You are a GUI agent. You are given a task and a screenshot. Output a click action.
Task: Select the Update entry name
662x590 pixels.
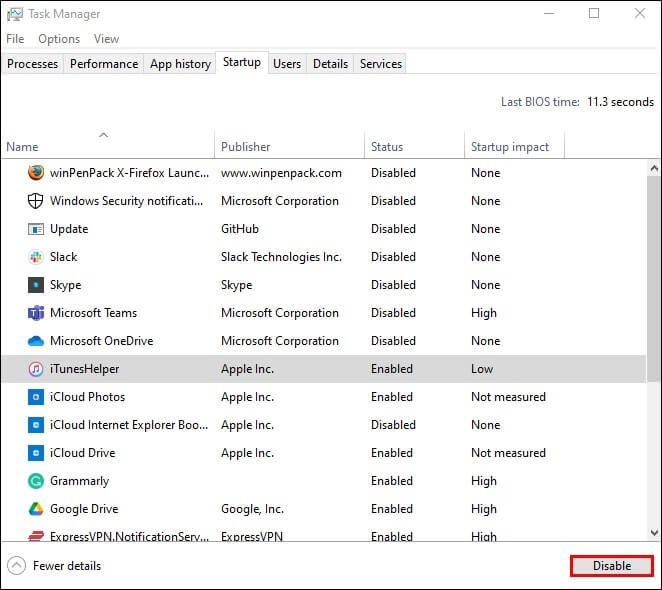pos(69,229)
